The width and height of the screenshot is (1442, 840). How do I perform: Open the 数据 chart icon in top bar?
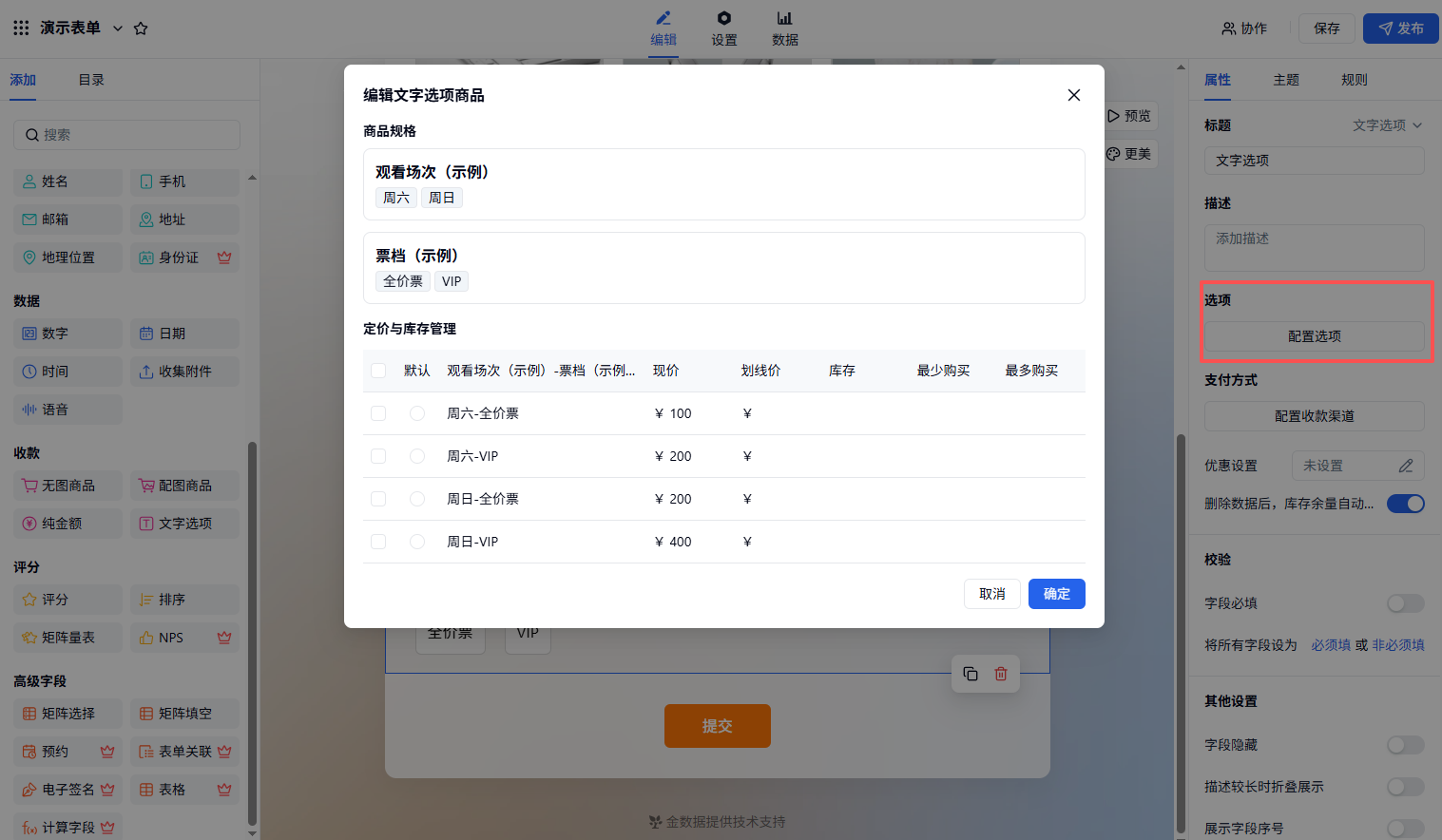coord(784,19)
